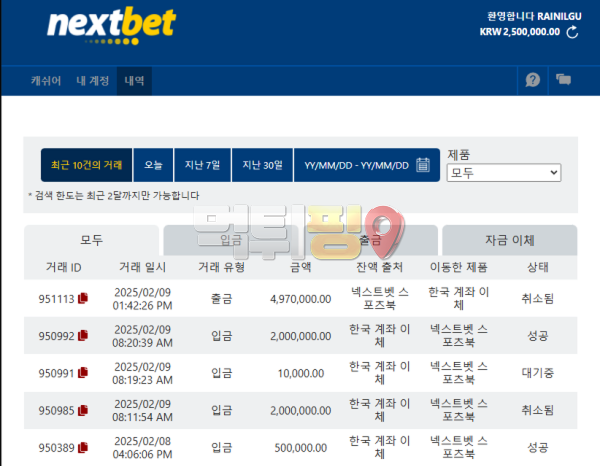Switch to the 자금 이체 tab
600x466 pixels.
510,240
